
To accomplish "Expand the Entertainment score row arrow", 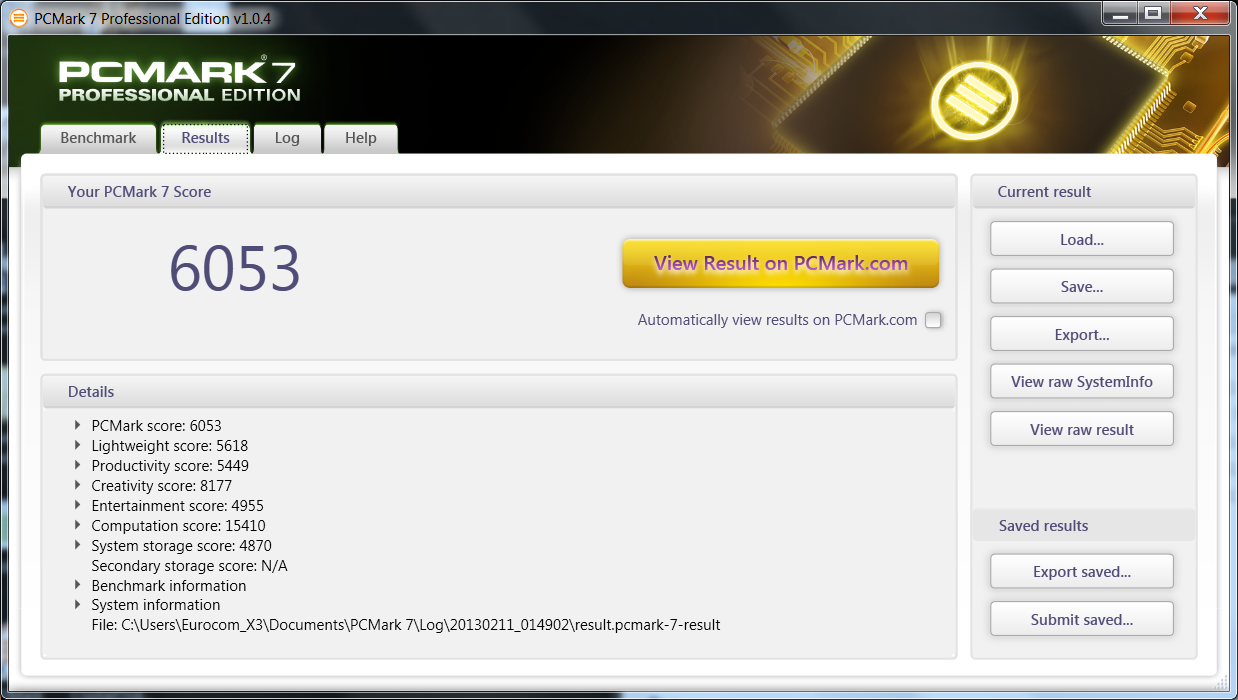I will coord(78,505).
